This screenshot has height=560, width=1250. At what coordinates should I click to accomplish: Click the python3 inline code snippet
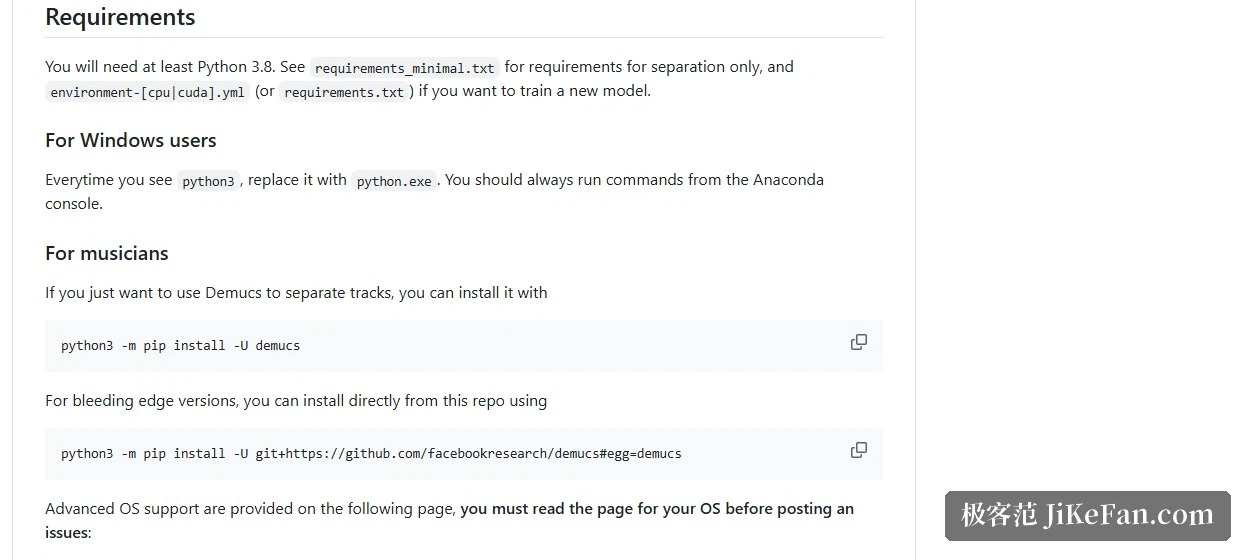pyautogui.click(x=208, y=181)
